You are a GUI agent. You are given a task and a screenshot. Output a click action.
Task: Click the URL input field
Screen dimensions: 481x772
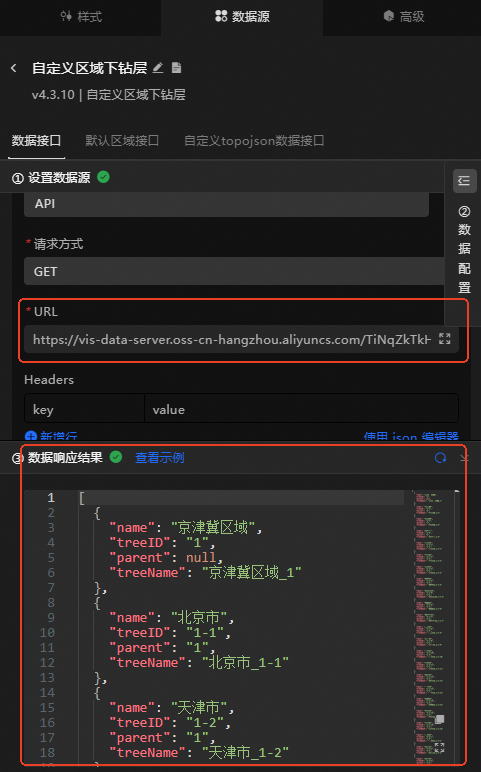(231, 339)
